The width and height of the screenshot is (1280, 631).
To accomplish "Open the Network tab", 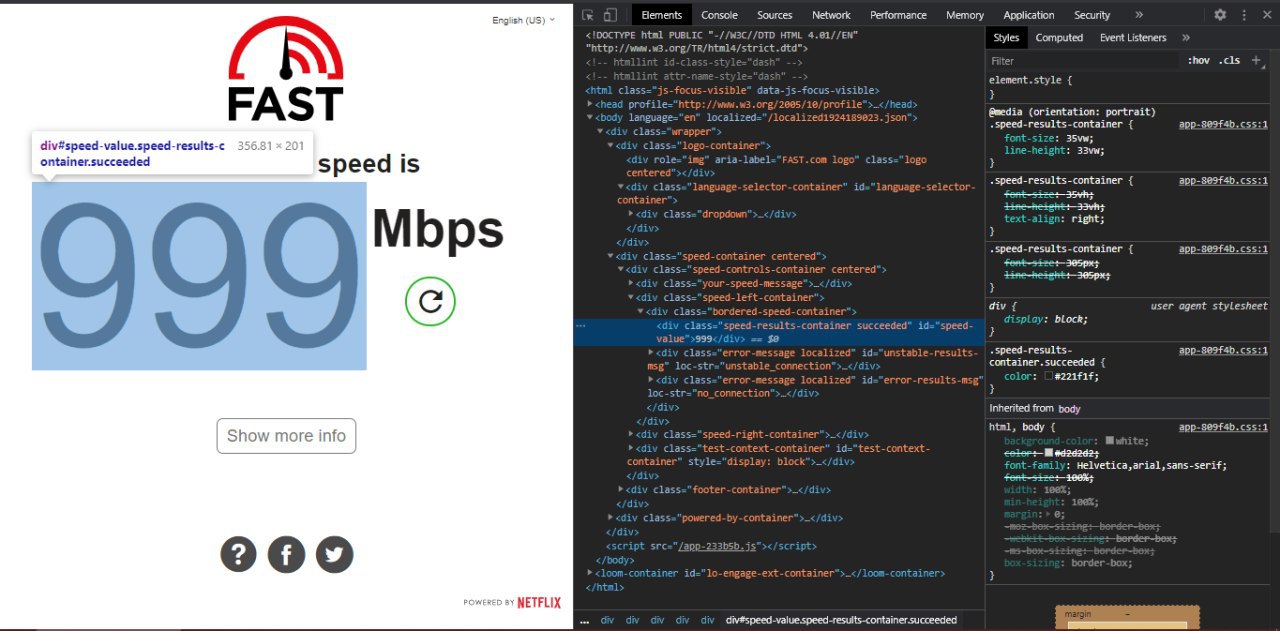I will pyautogui.click(x=831, y=15).
